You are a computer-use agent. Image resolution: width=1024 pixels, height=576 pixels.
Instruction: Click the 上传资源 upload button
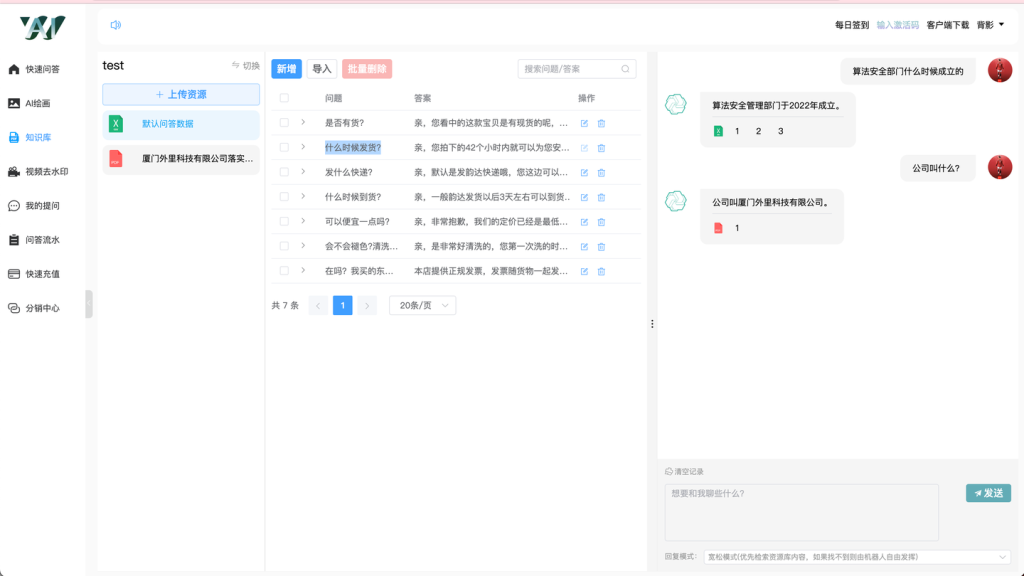point(181,94)
